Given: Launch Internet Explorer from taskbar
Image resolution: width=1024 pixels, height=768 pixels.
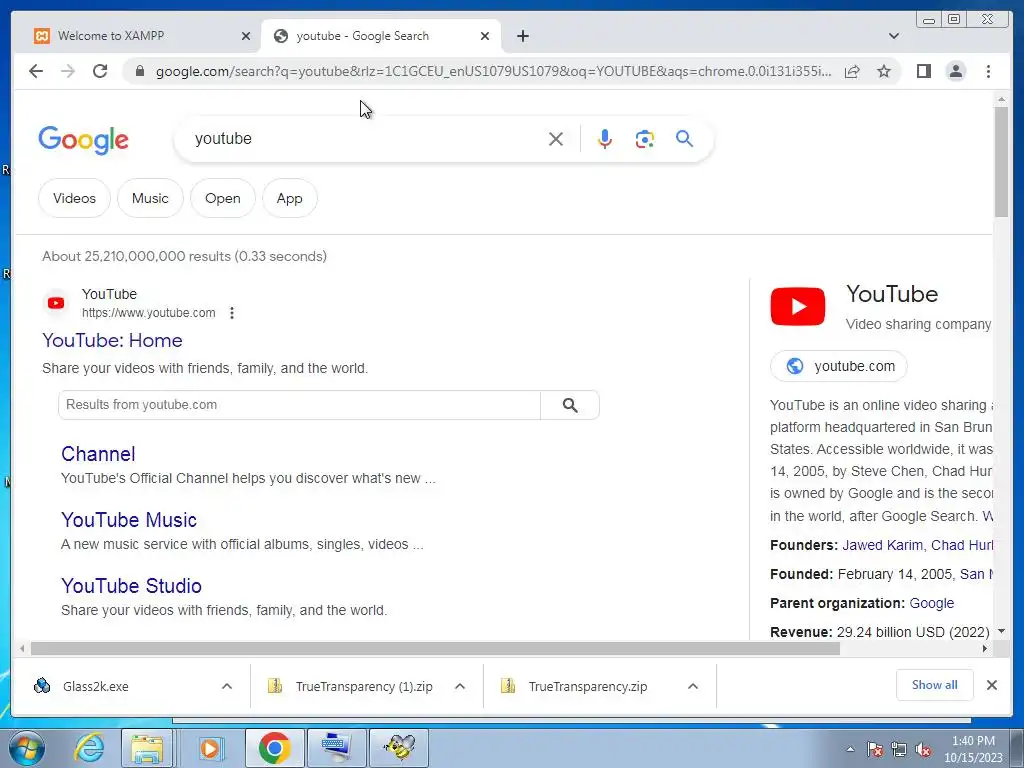Looking at the screenshot, I should 89,748.
